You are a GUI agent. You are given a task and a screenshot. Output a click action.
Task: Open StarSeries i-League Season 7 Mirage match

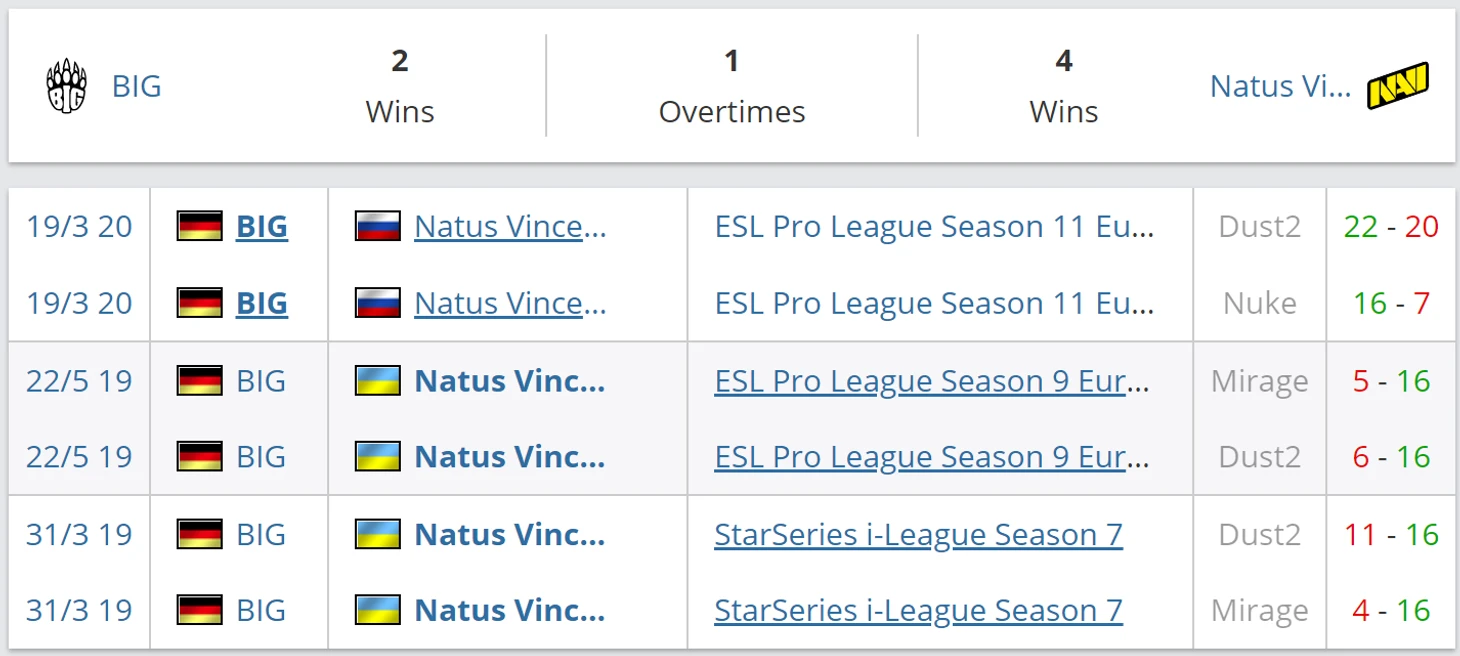918,610
